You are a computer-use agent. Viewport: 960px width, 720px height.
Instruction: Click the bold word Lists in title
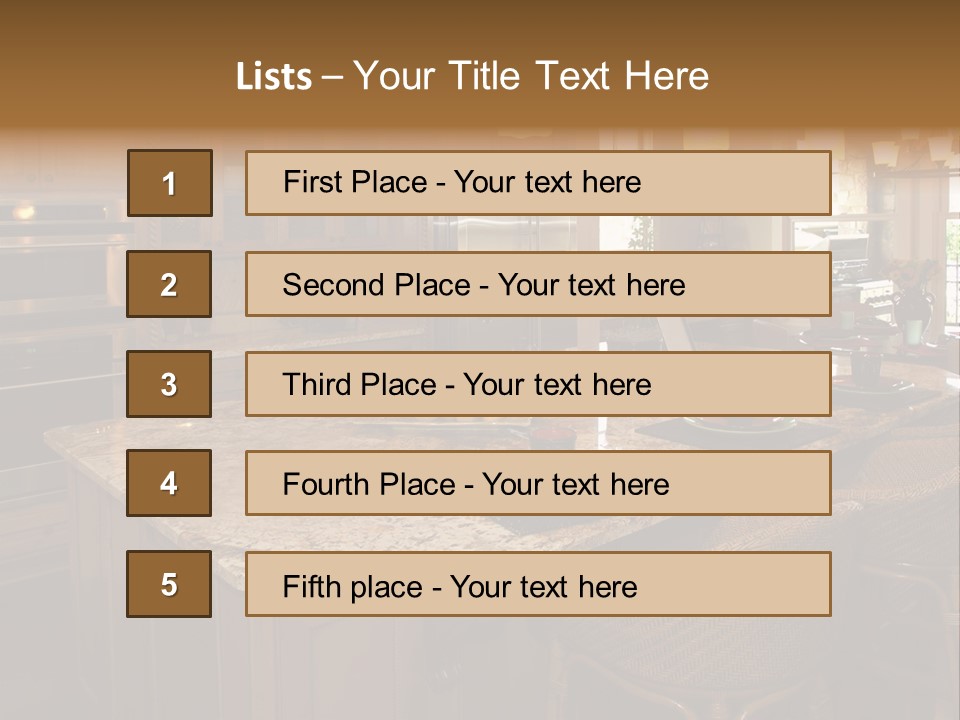pyautogui.click(x=274, y=77)
